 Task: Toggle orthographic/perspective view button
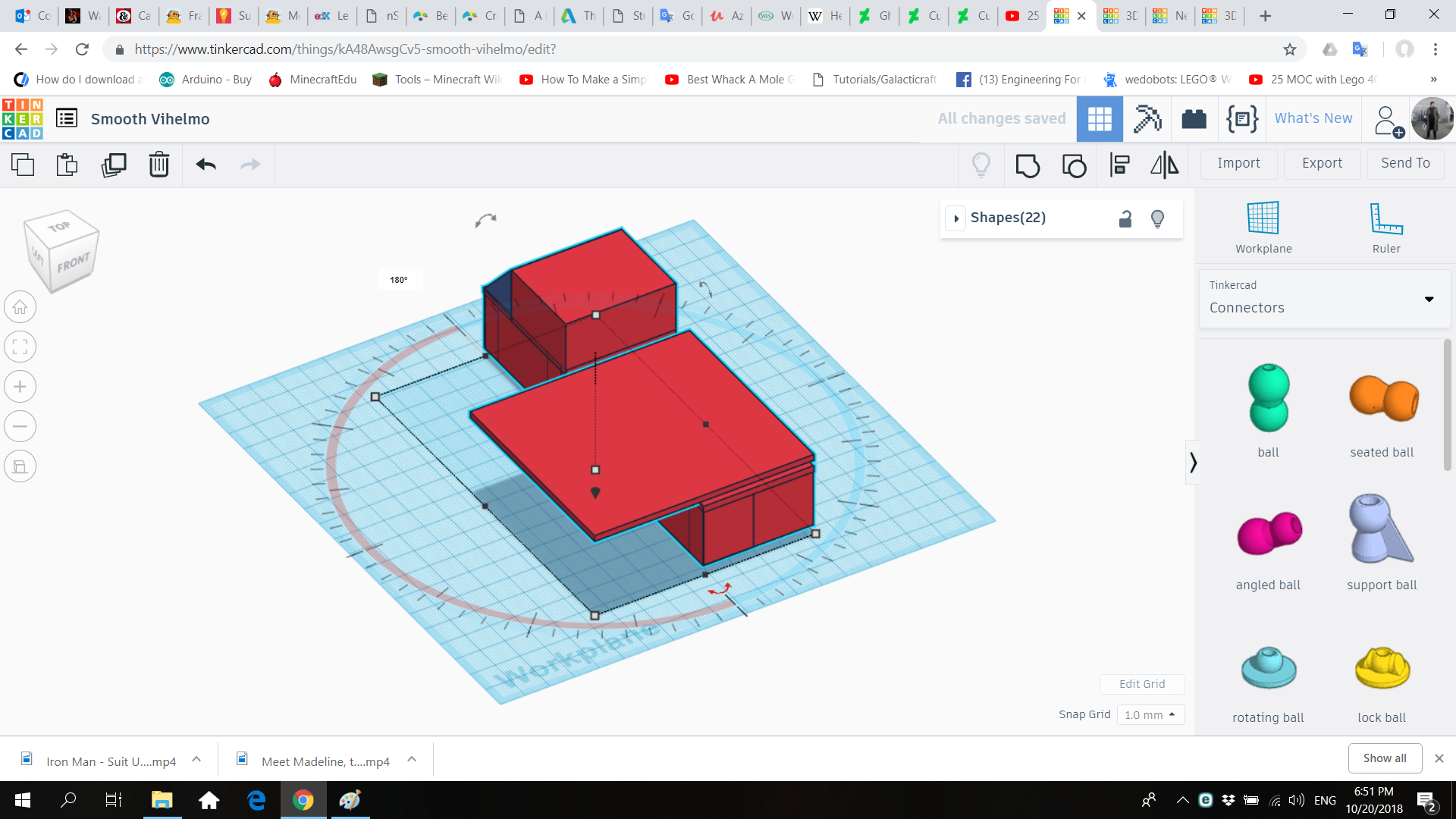(x=20, y=466)
